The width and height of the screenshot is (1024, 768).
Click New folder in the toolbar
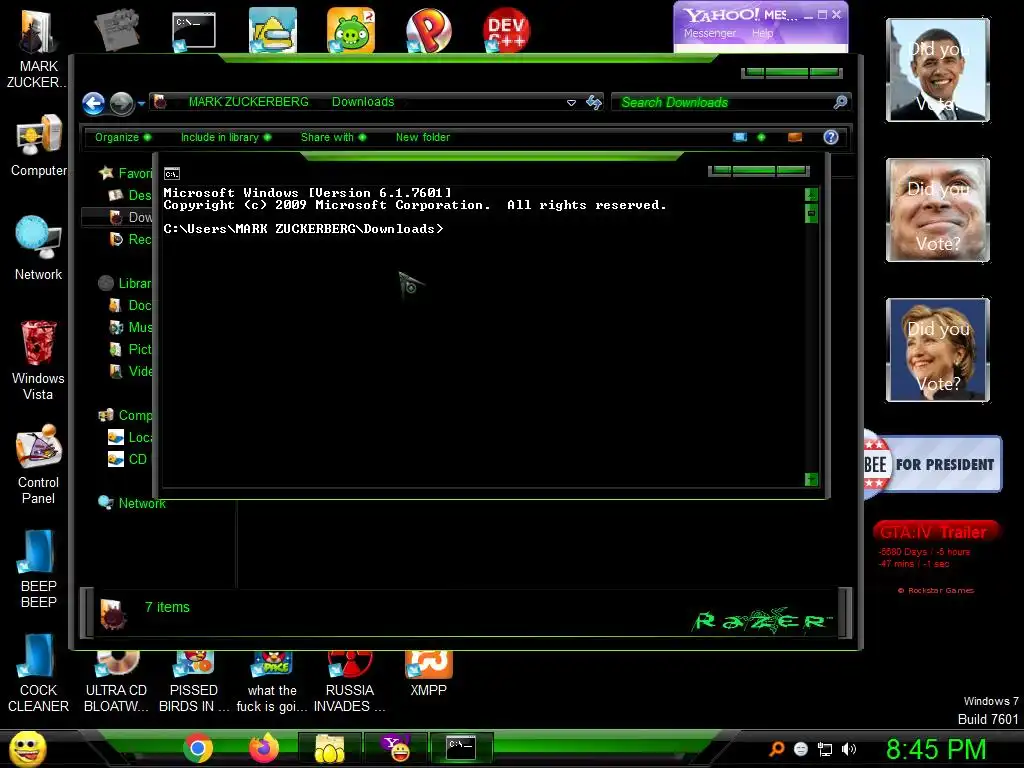pyautogui.click(x=423, y=137)
